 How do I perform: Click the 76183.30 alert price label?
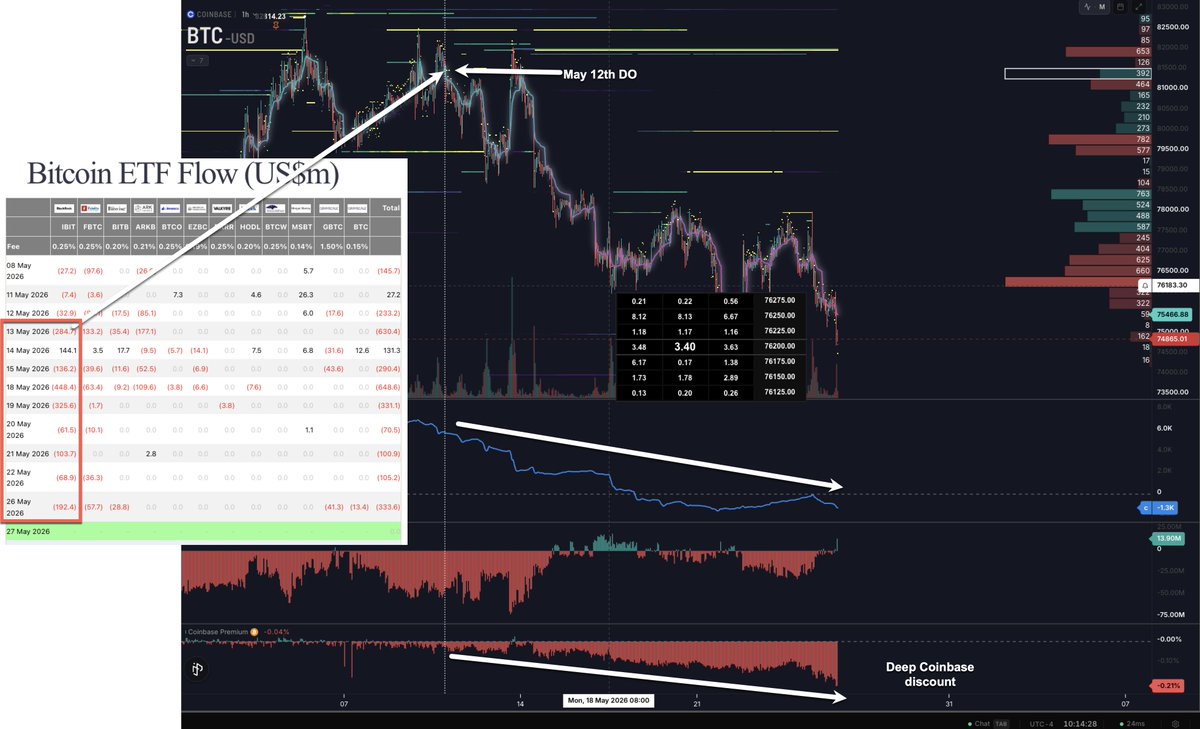point(1174,285)
